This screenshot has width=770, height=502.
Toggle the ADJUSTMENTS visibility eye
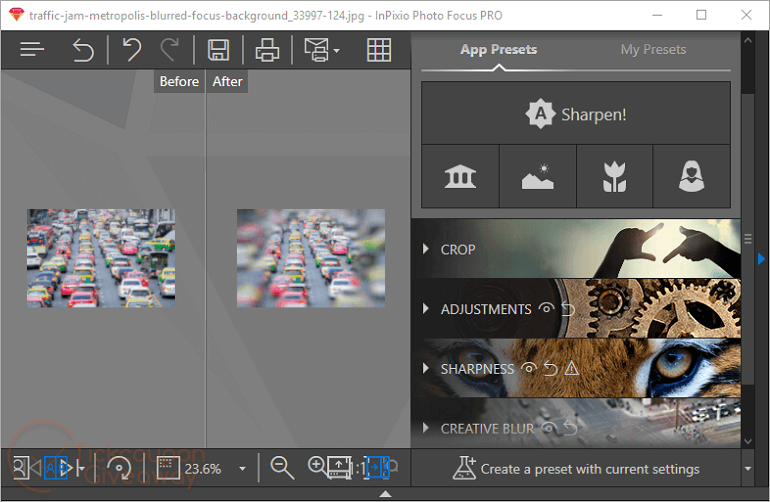[546, 308]
